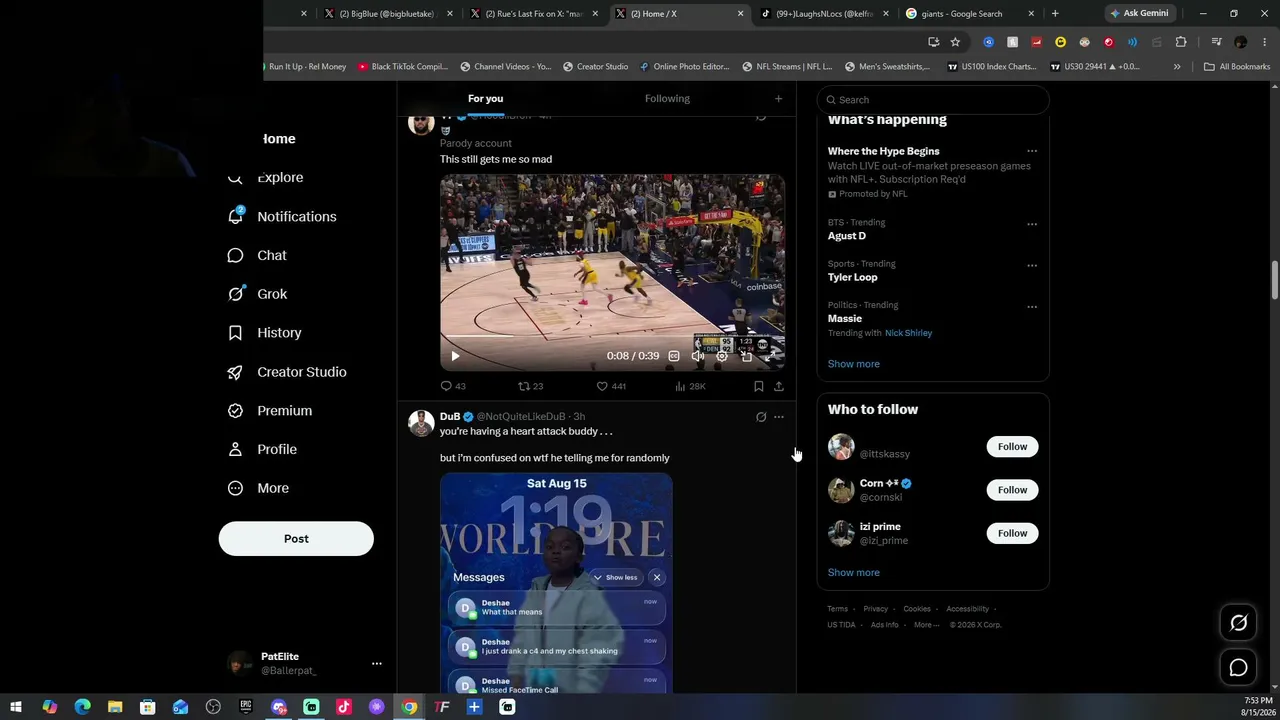This screenshot has height=720, width=1280.
Task: Switch to the Following timeline tab
Action: point(667,99)
